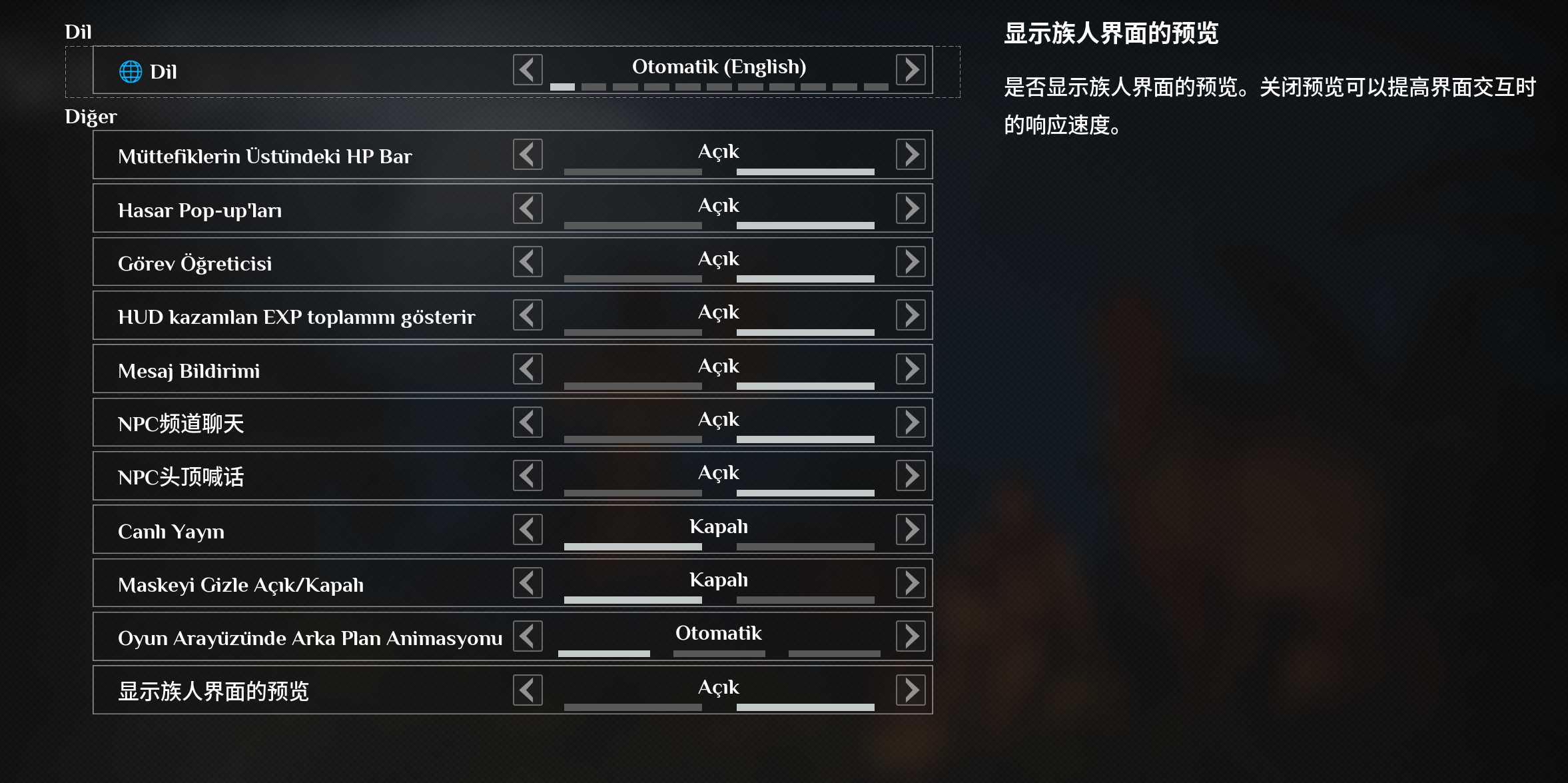Select the 显示族人界面的预览 setting row
Viewport: 1568px width, 783px height.
213,691
